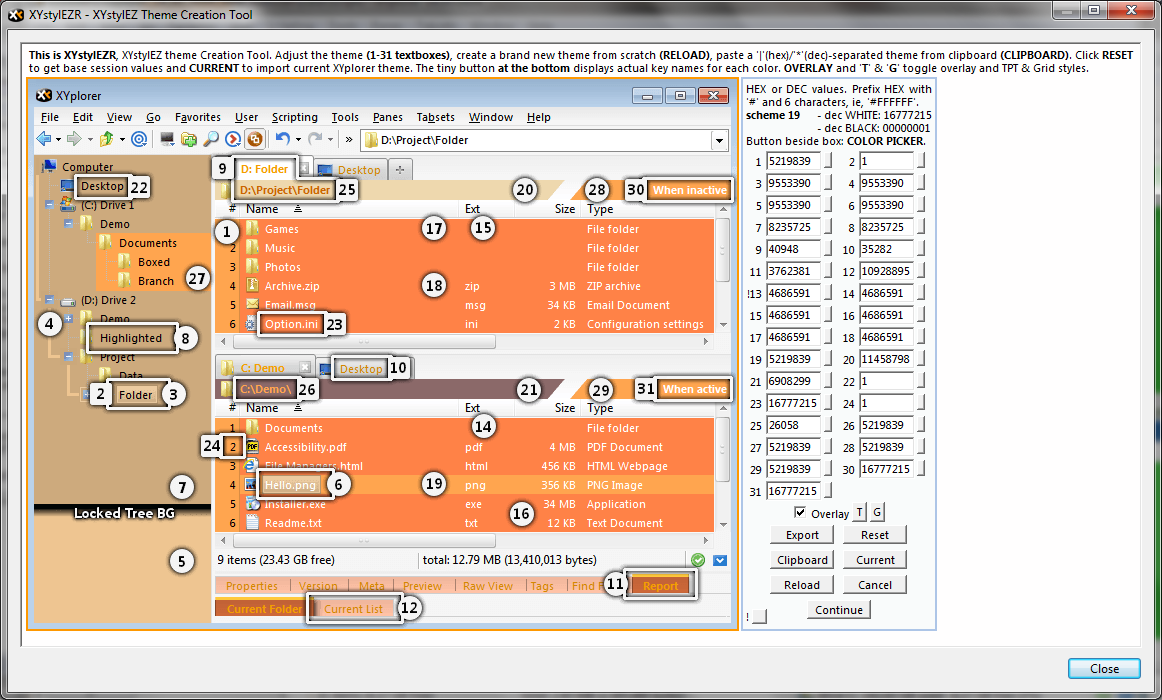Click the New Folder icon with green plus
1162x700 pixels.
click(x=189, y=139)
